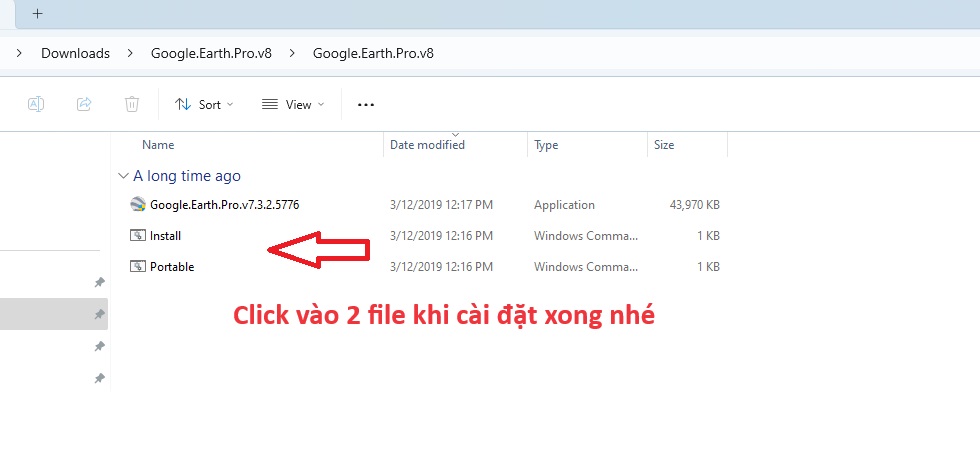Expand the chevron before Downloads in breadcrumb

point(20,53)
